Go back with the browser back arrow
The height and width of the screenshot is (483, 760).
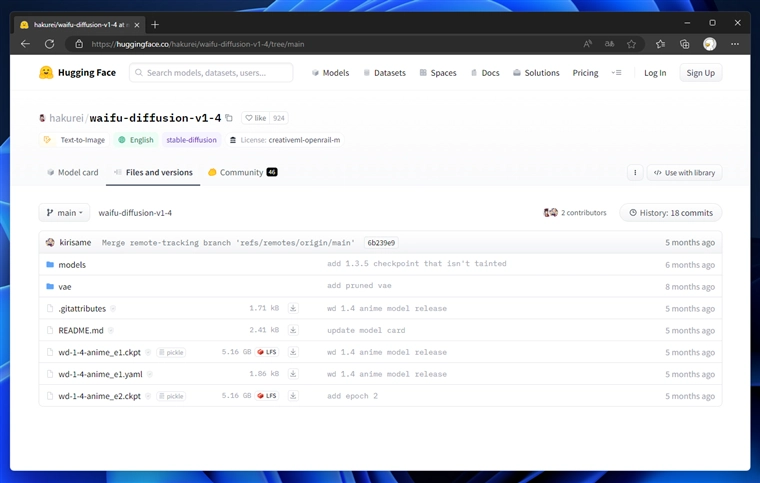click(25, 44)
